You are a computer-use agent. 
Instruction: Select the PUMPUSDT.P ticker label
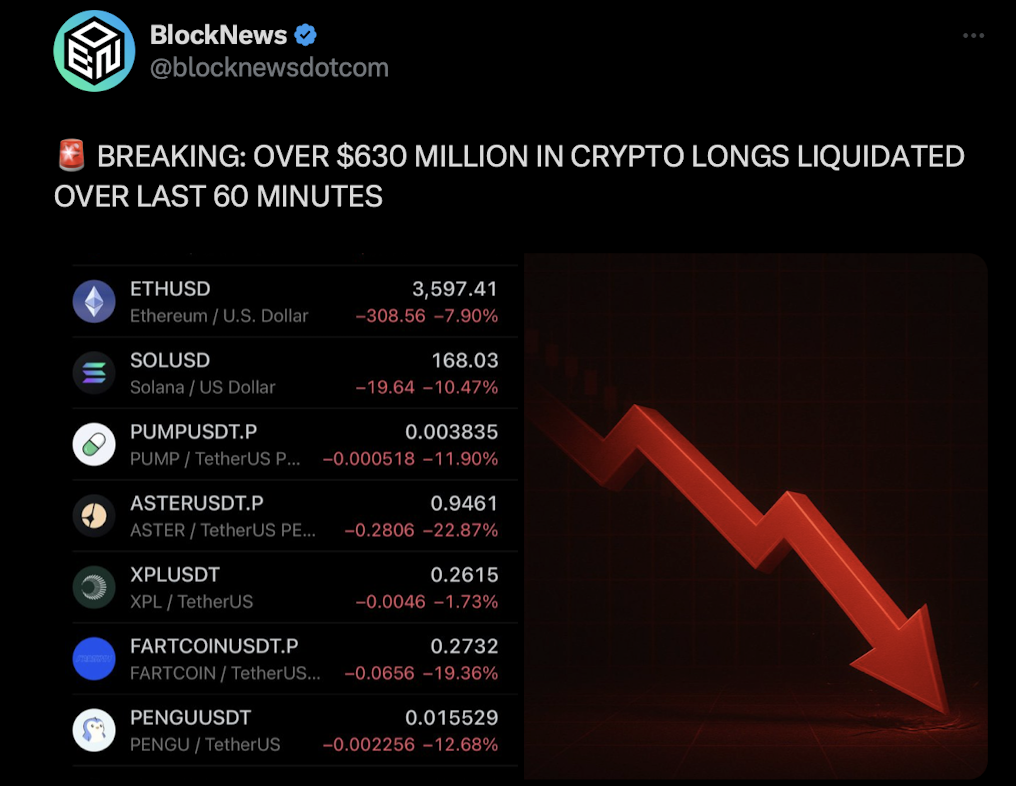pos(193,432)
